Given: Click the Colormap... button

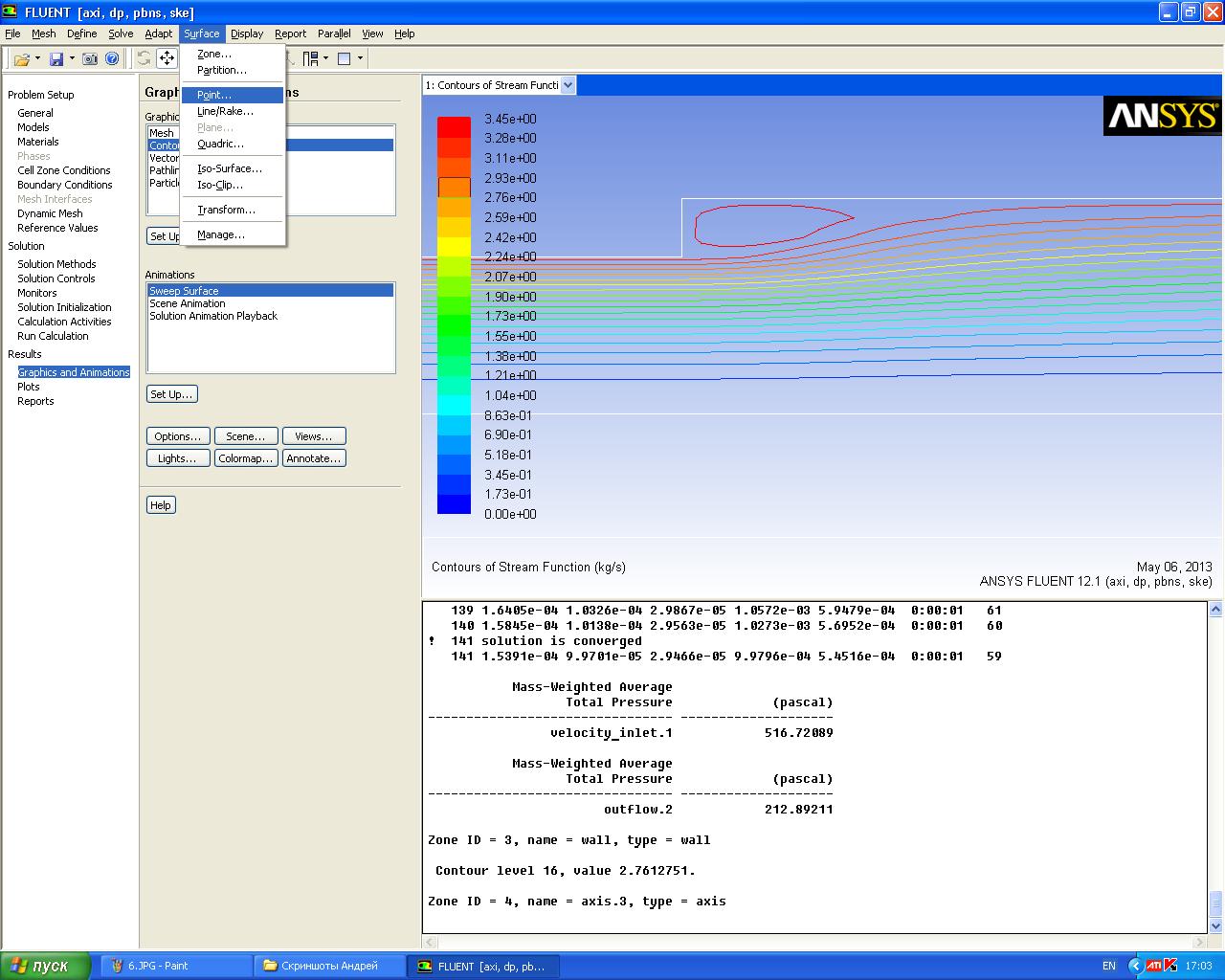Looking at the screenshot, I should (x=246, y=458).
